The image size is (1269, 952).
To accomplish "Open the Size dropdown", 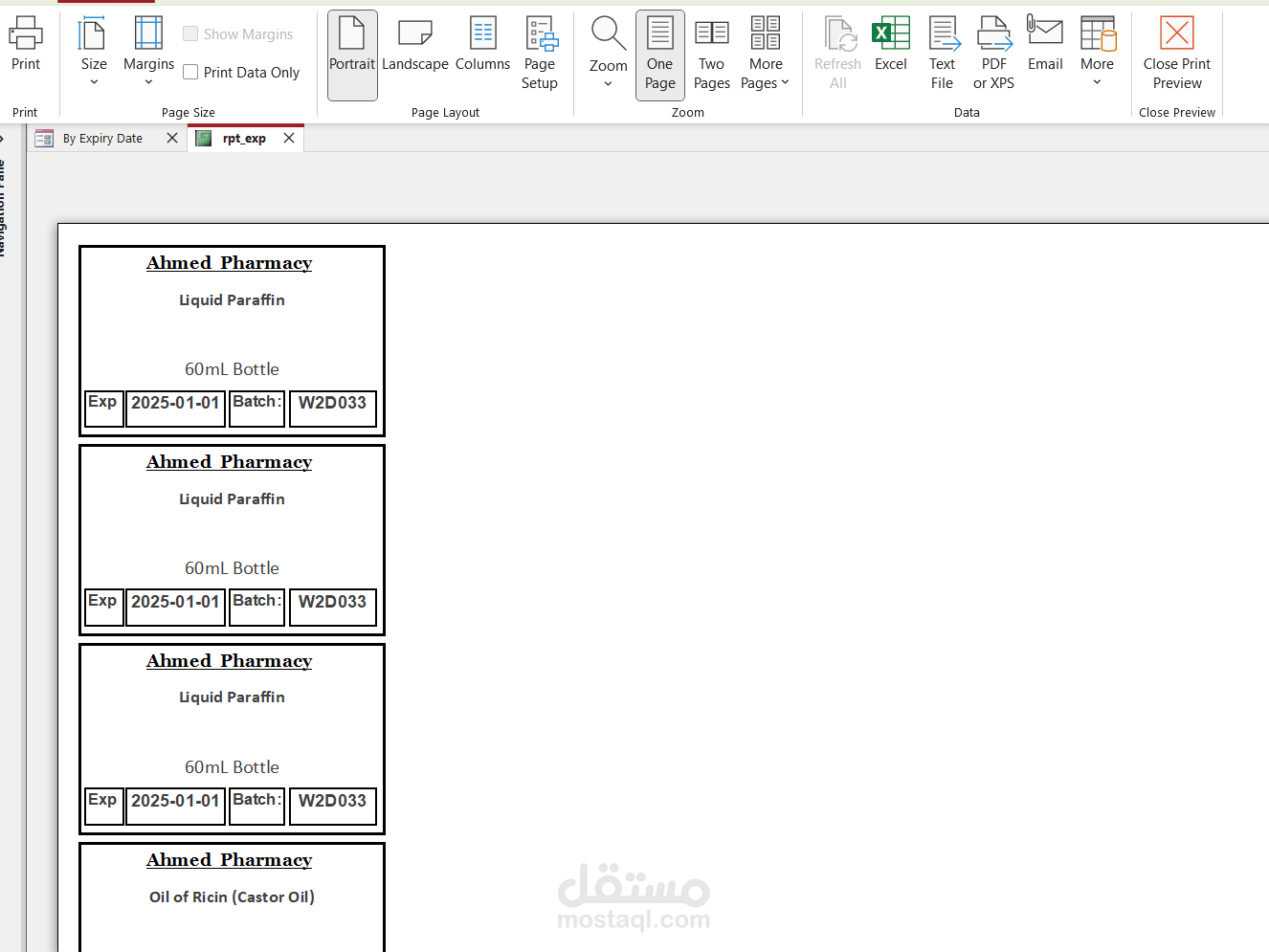I will click(x=94, y=53).
